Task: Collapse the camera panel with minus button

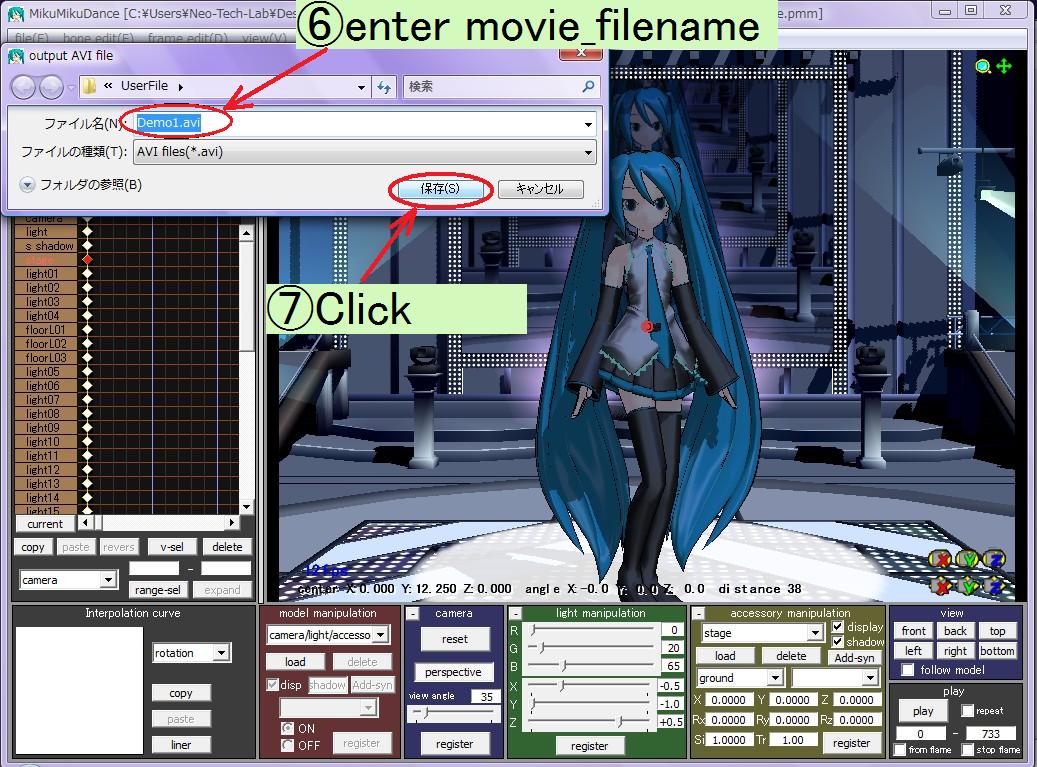Action: [x=413, y=614]
